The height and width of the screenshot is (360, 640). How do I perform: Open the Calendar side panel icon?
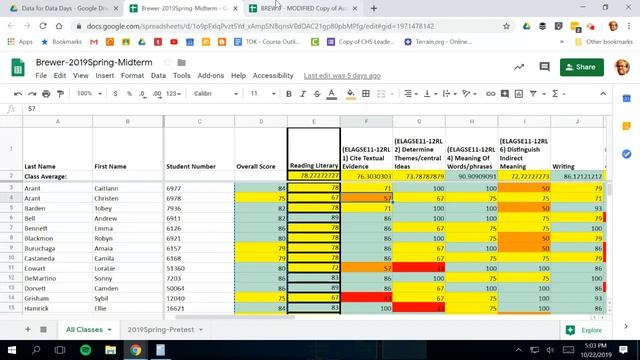(x=627, y=98)
